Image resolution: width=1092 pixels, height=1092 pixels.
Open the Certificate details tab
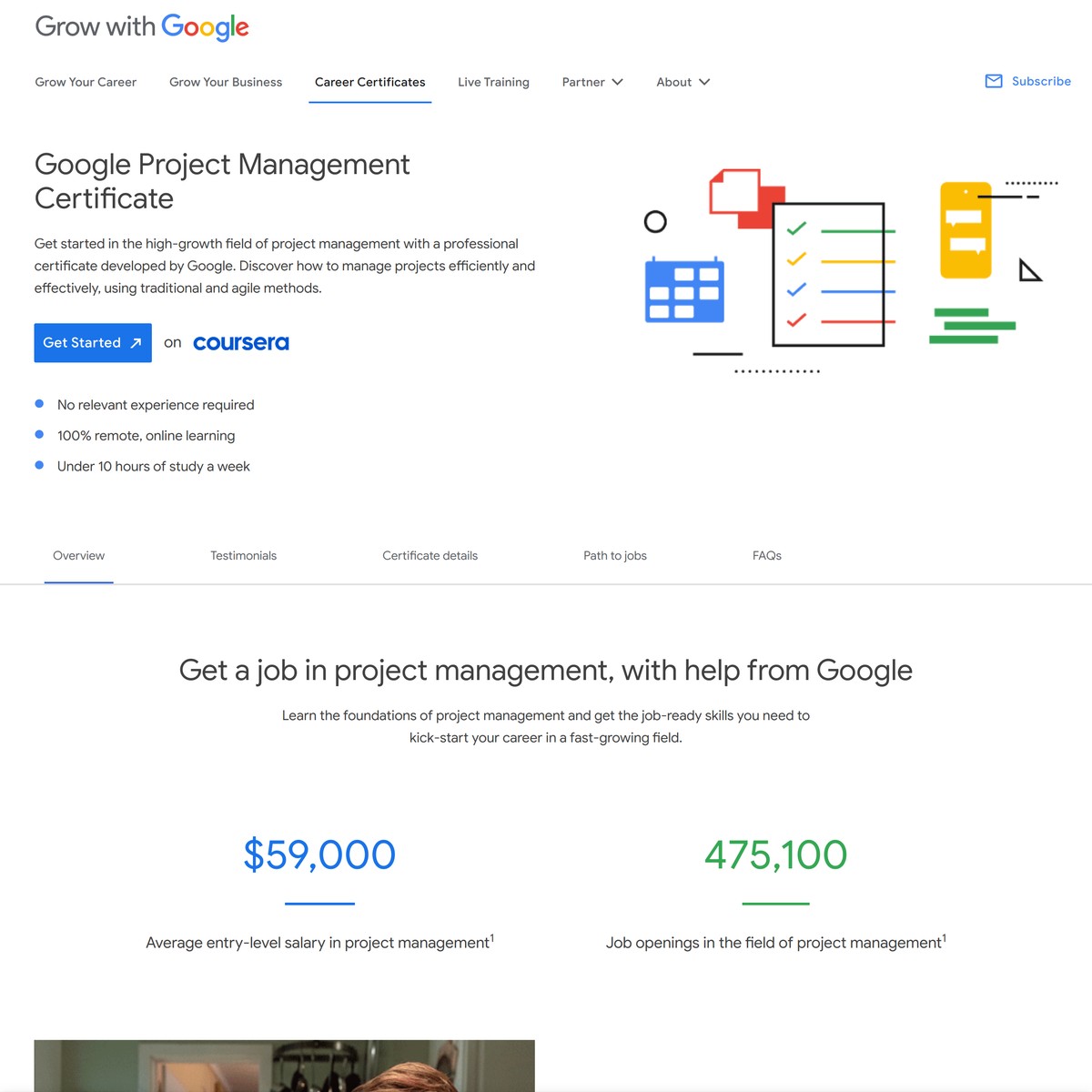430,555
